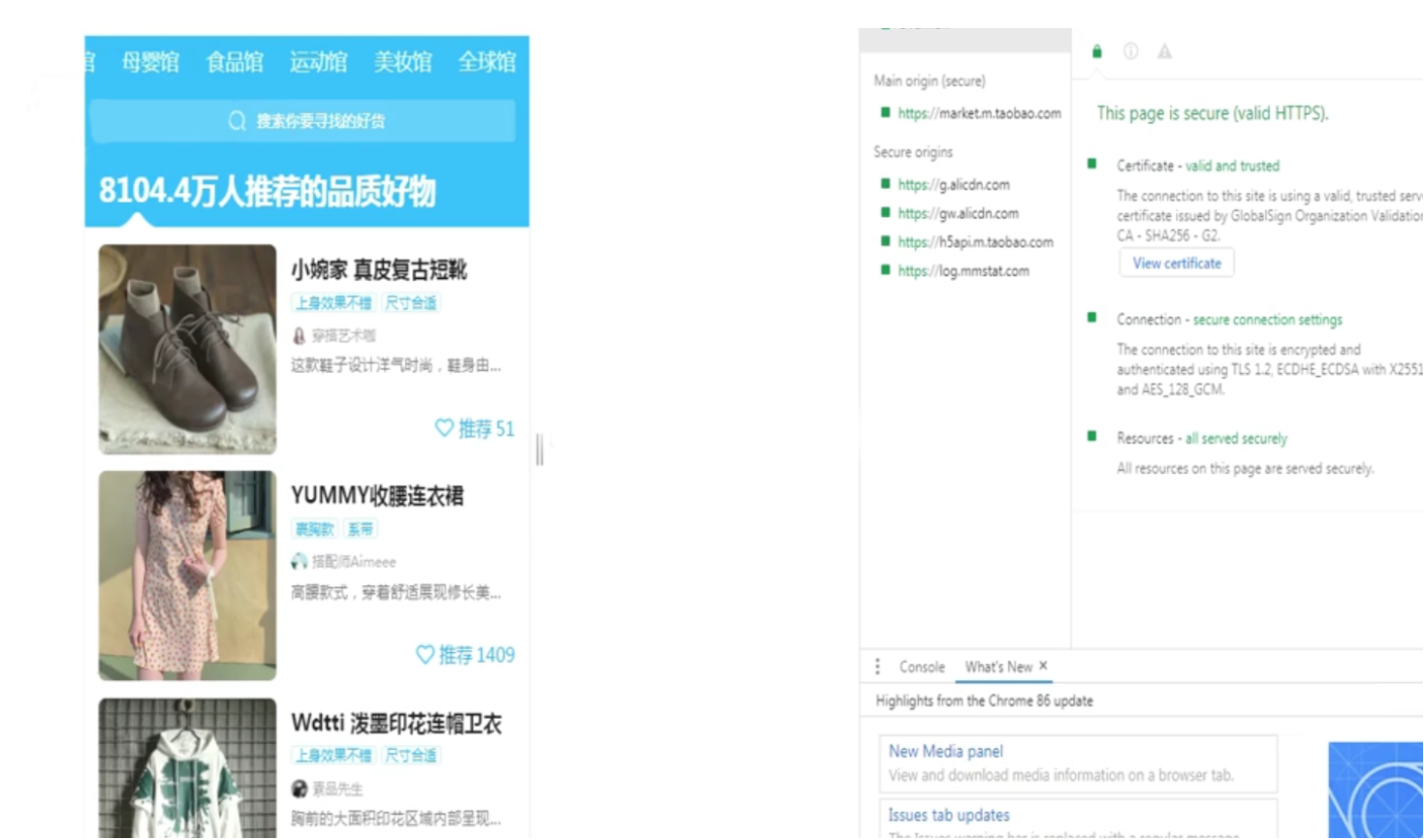Image resolution: width=1424 pixels, height=840 pixels.
Task: Open the 全球馆 category tab
Action: (487, 62)
